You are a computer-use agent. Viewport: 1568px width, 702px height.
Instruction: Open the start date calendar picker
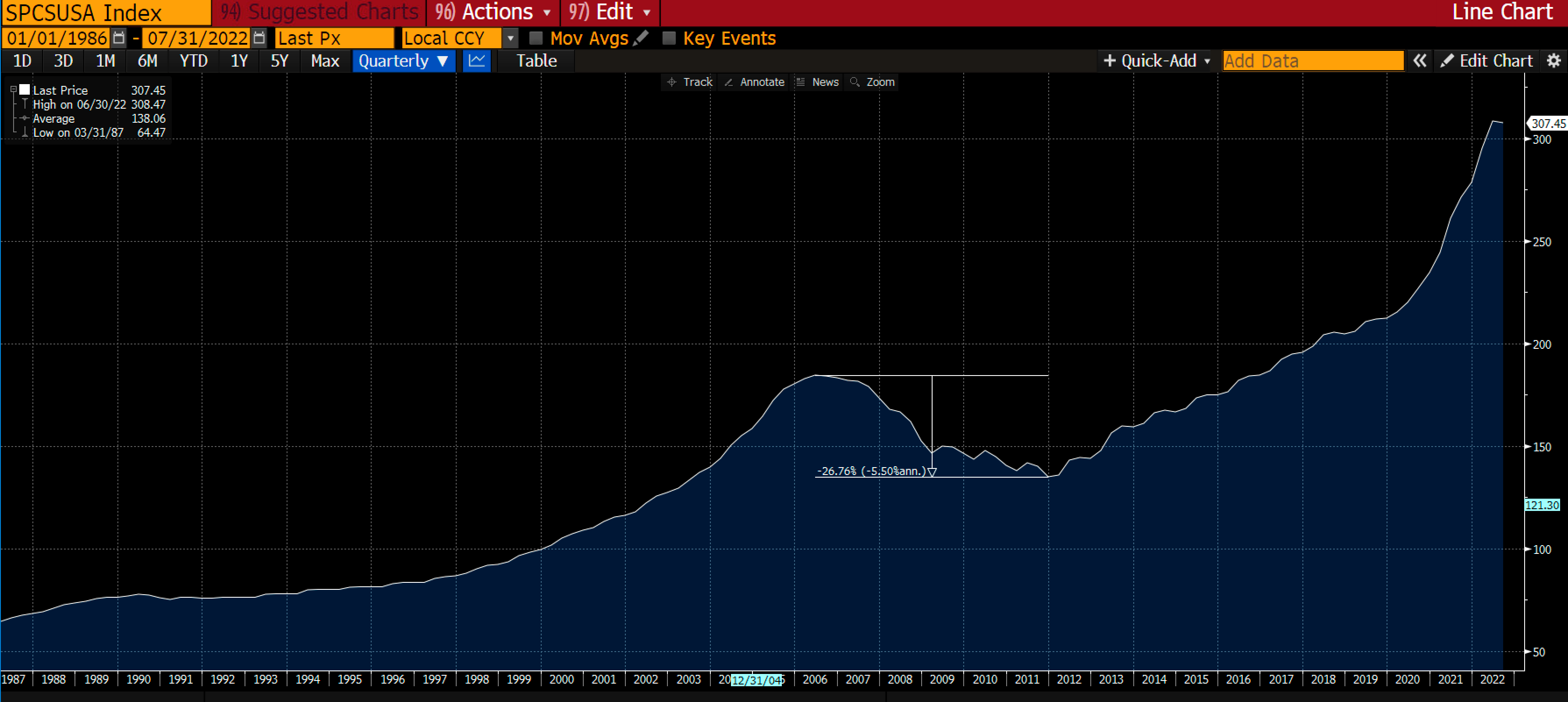click(119, 38)
